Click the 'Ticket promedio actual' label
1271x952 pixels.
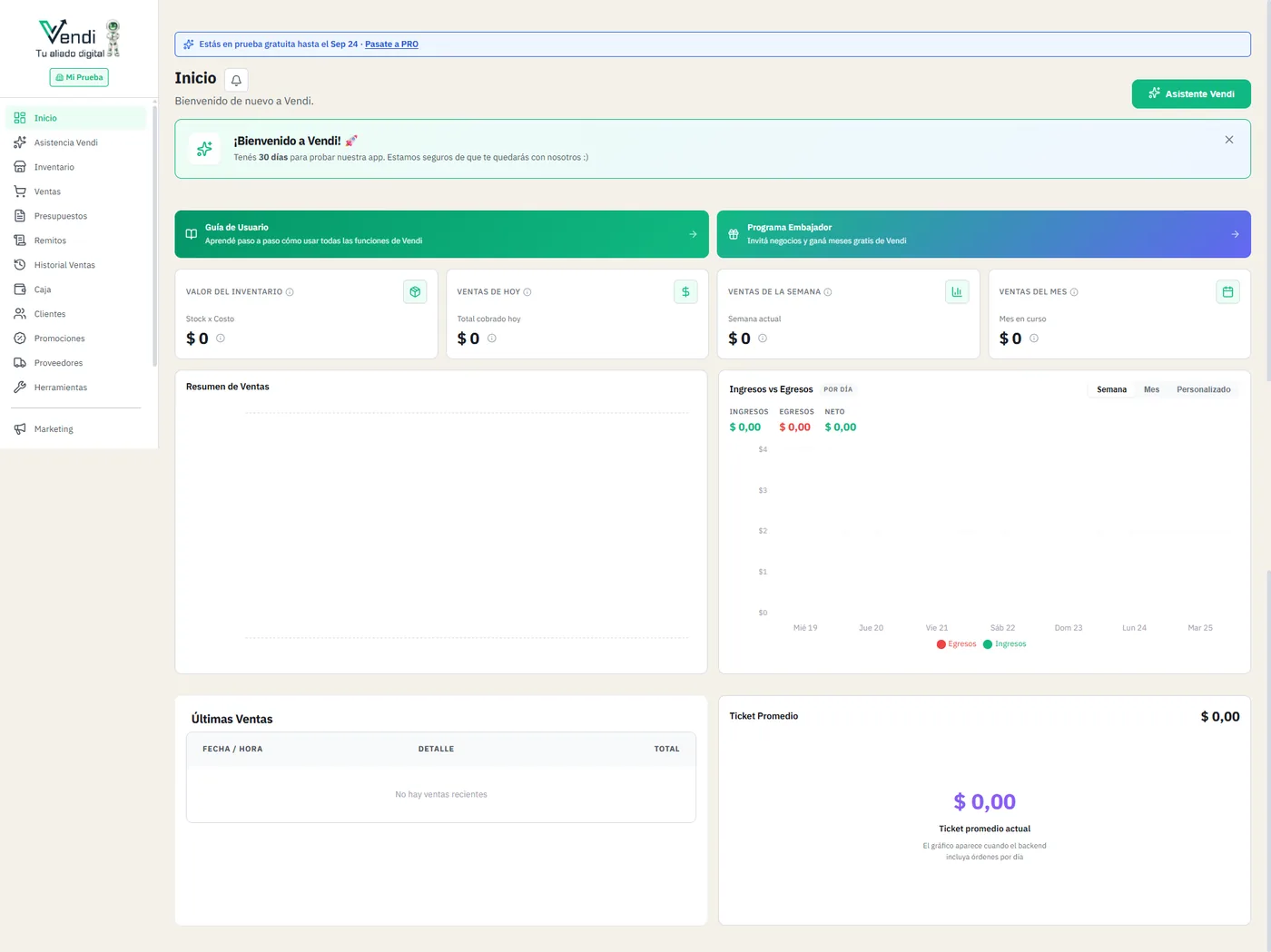(984, 829)
